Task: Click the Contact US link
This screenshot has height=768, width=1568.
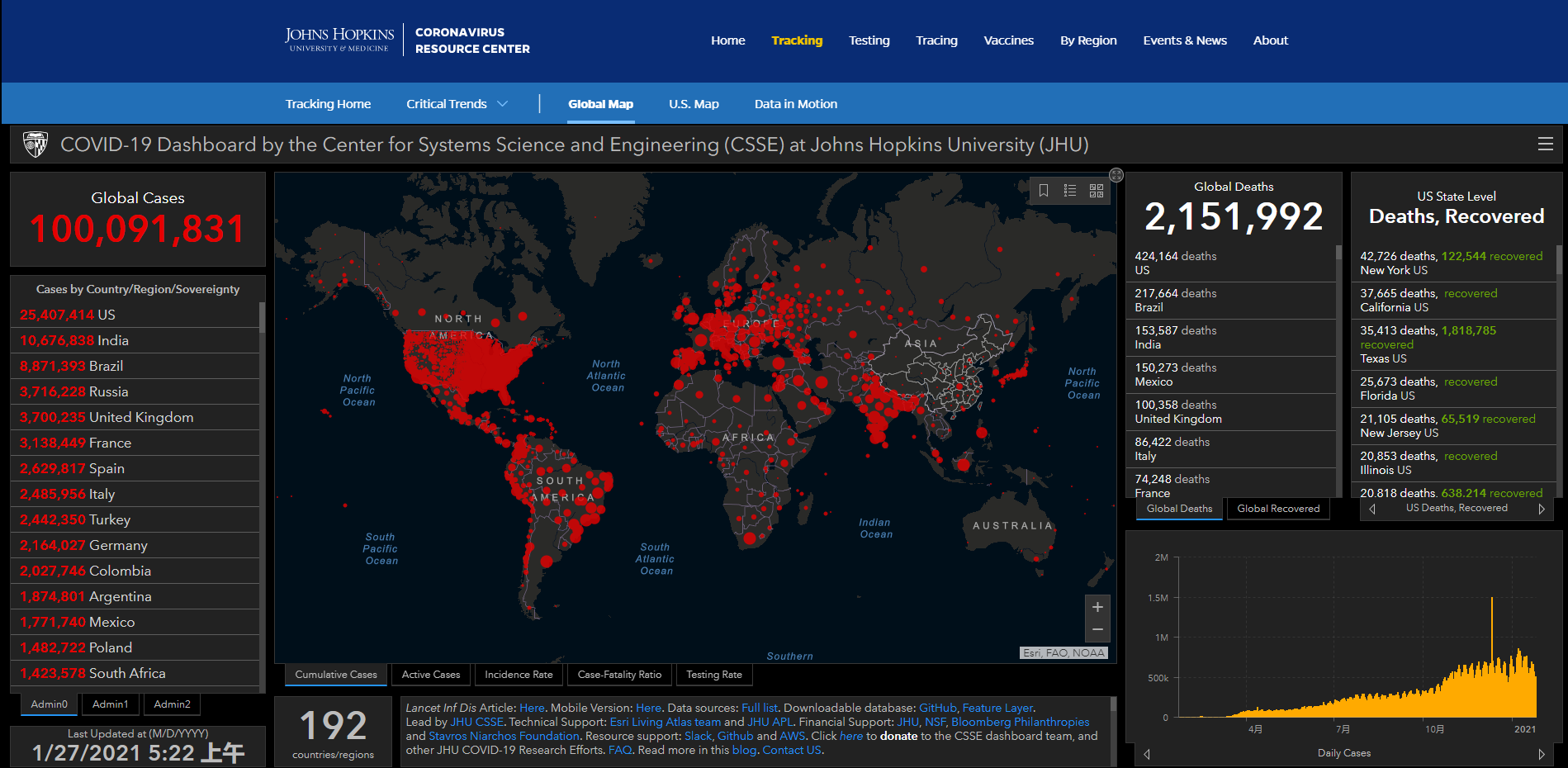Action: click(792, 750)
